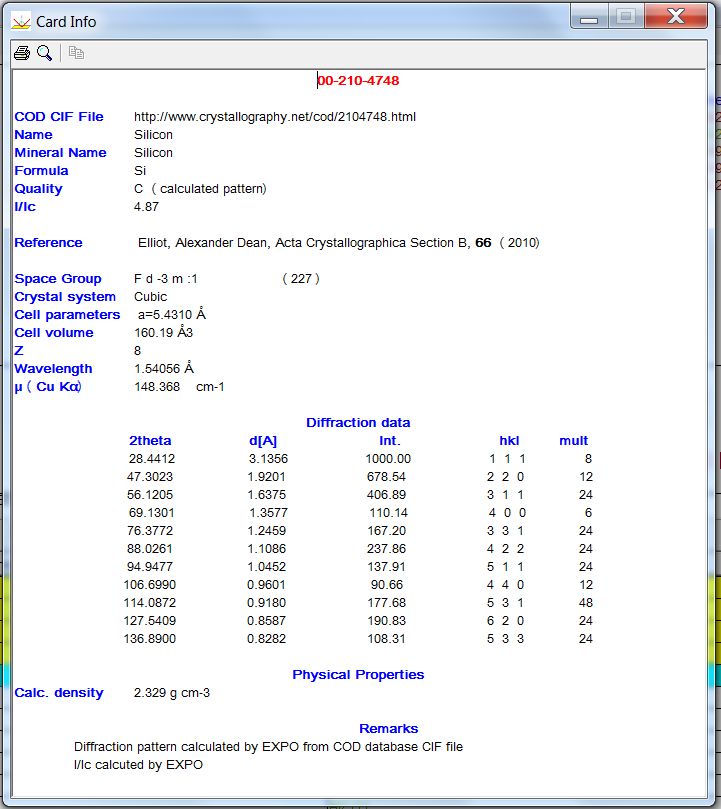
Task: Click the intensity value 678.54
Action: pos(386,477)
